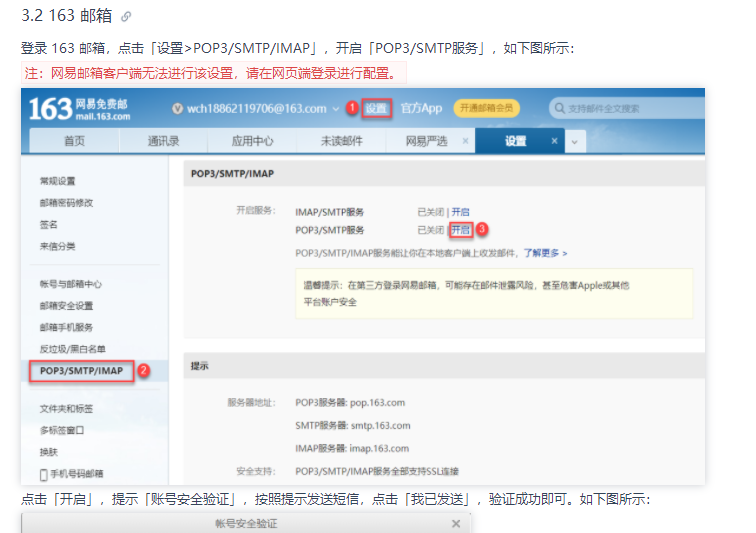Image resolution: width=756 pixels, height=533 pixels.
Task: Switch to the 首页 tab
Action: (x=74, y=141)
